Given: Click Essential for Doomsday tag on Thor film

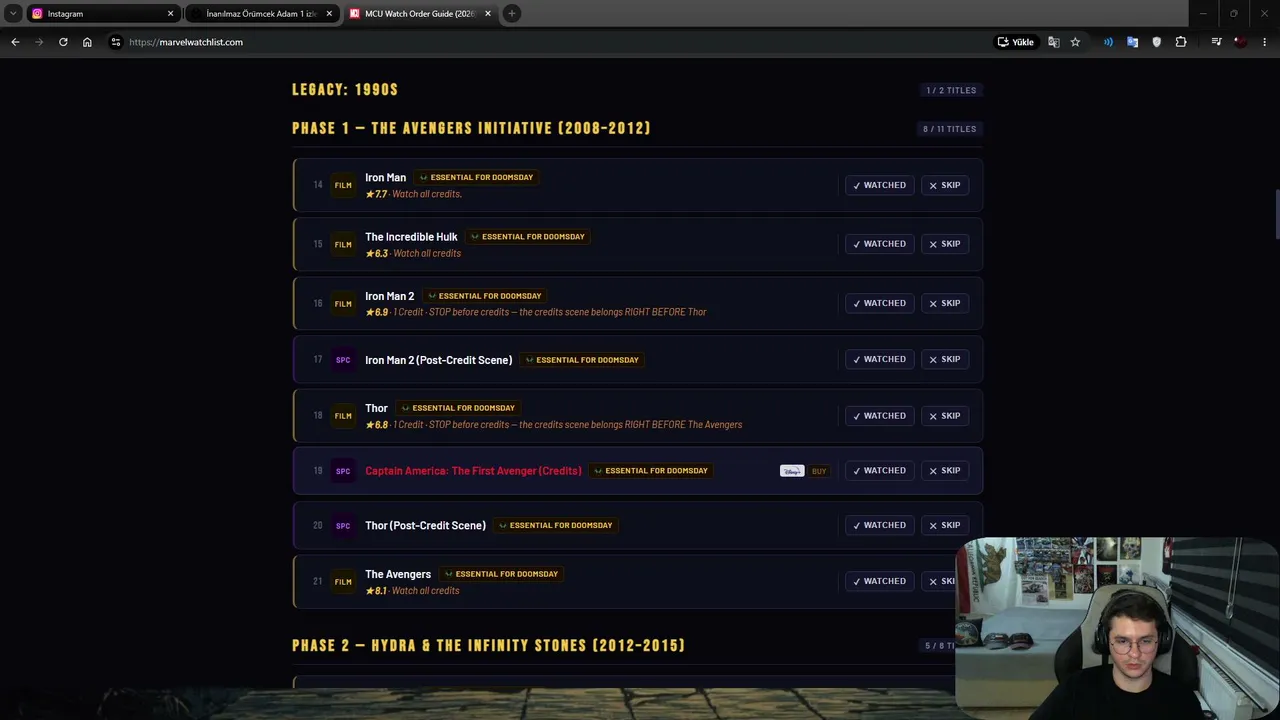Looking at the screenshot, I should [x=458, y=408].
